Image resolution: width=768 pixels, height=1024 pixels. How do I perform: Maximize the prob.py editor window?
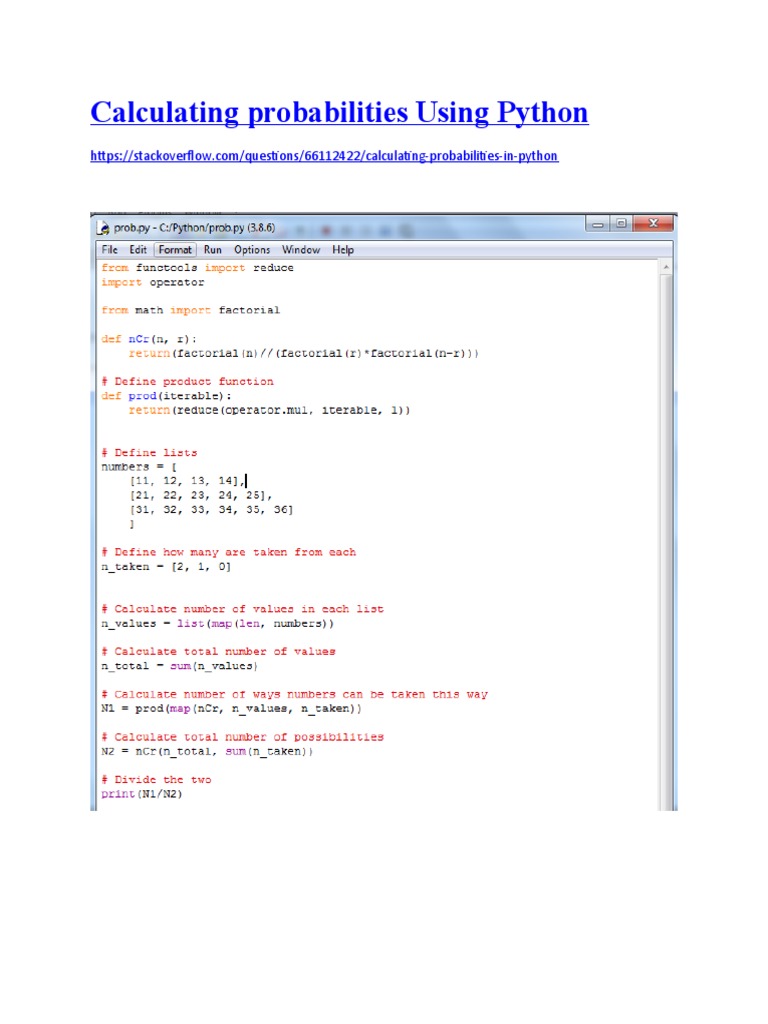tap(621, 224)
